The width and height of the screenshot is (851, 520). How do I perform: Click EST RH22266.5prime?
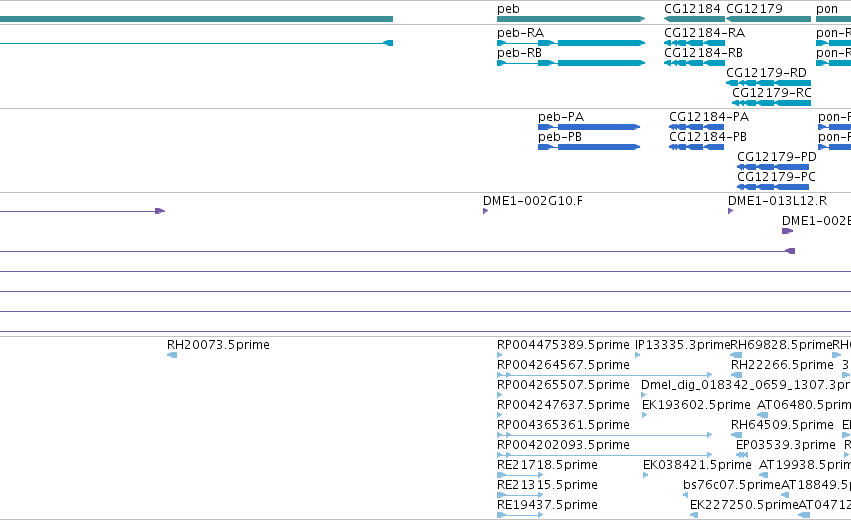tap(782, 365)
